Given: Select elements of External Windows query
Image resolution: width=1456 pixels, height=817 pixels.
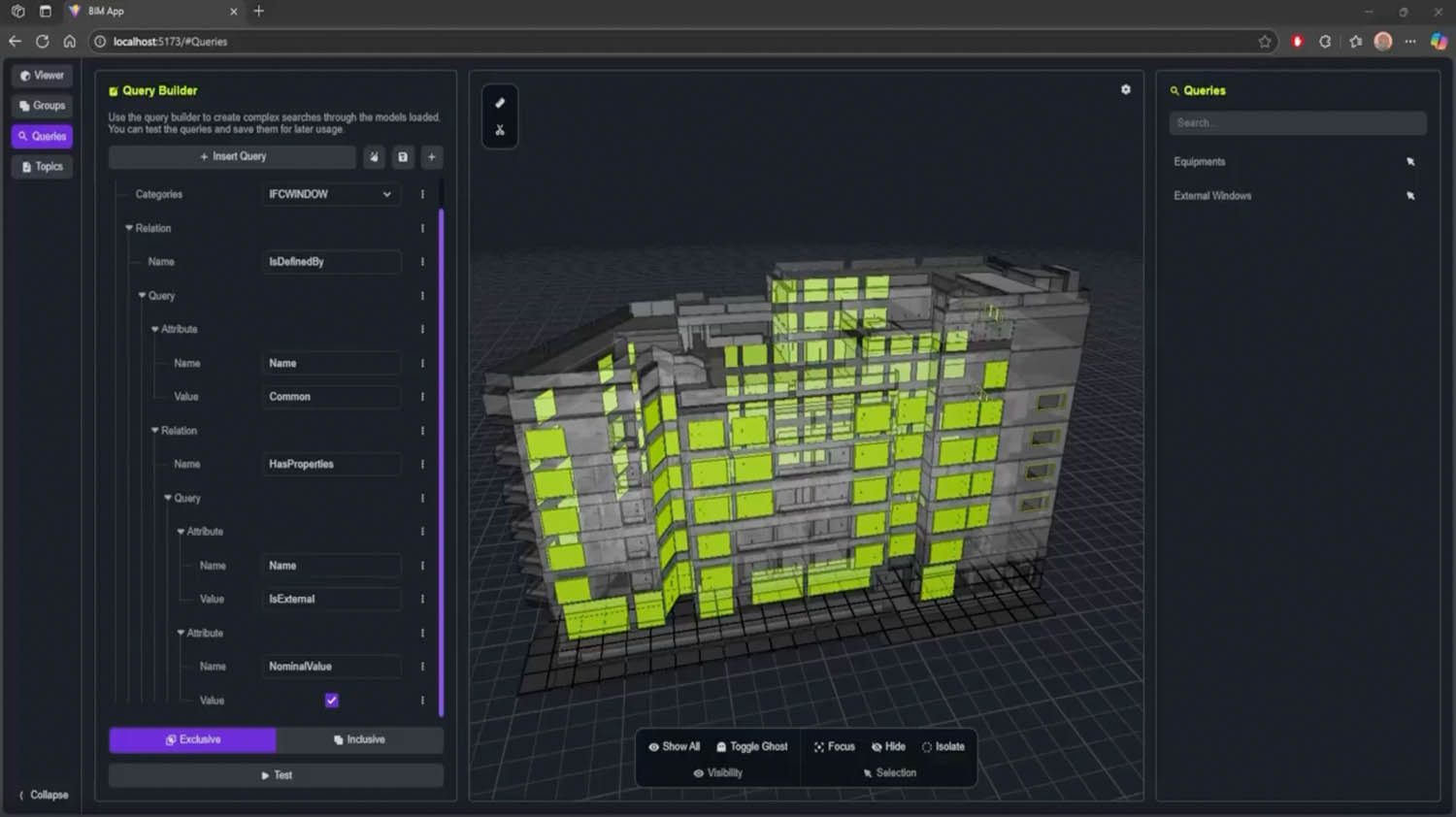Looking at the screenshot, I should pyautogui.click(x=1410, y=196).
